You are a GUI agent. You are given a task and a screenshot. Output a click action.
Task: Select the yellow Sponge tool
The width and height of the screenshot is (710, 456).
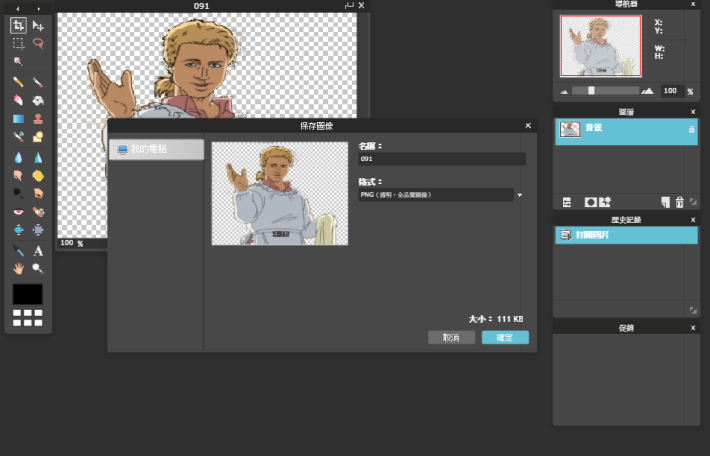click(x=38, y=175)
